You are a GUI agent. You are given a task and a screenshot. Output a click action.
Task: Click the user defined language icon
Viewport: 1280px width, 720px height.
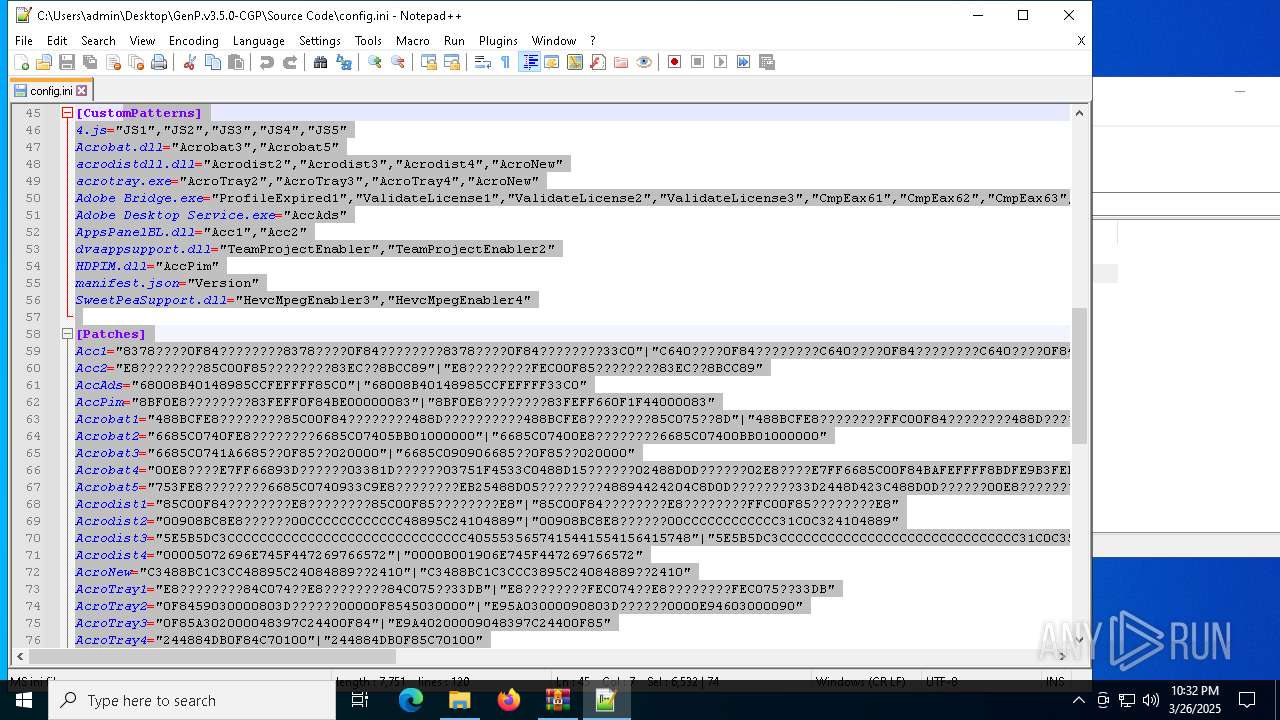[x=551, y=62]
